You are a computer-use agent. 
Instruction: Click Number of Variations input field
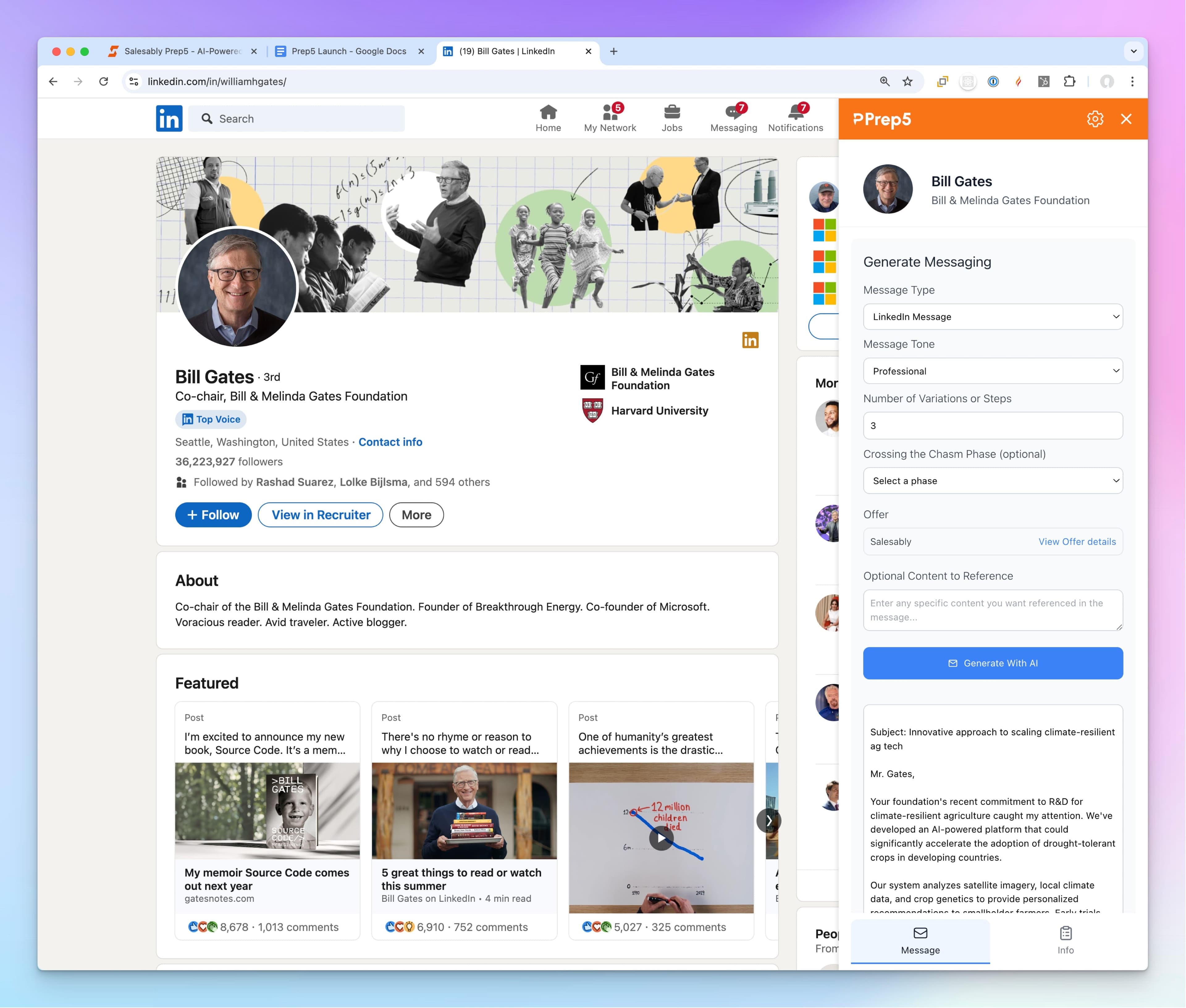(992, 426)
